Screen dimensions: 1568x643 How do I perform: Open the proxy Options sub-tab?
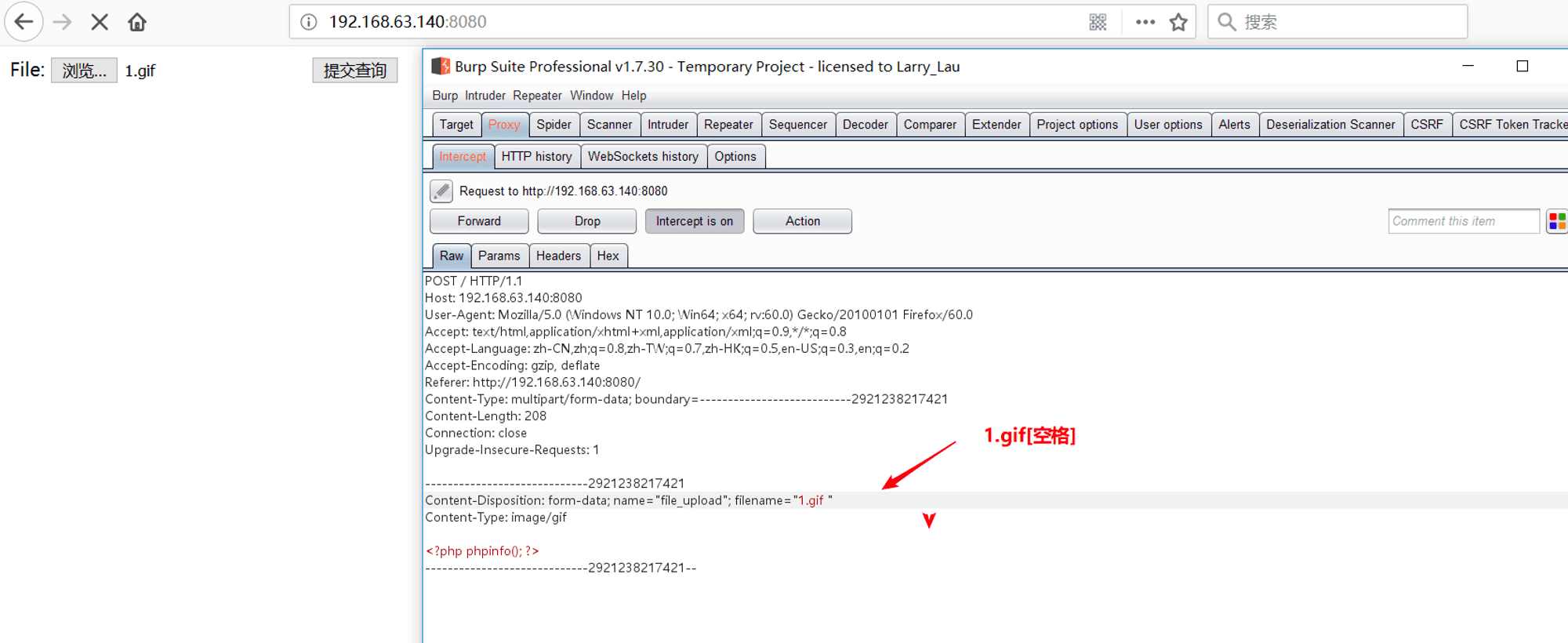click(735, 157)
